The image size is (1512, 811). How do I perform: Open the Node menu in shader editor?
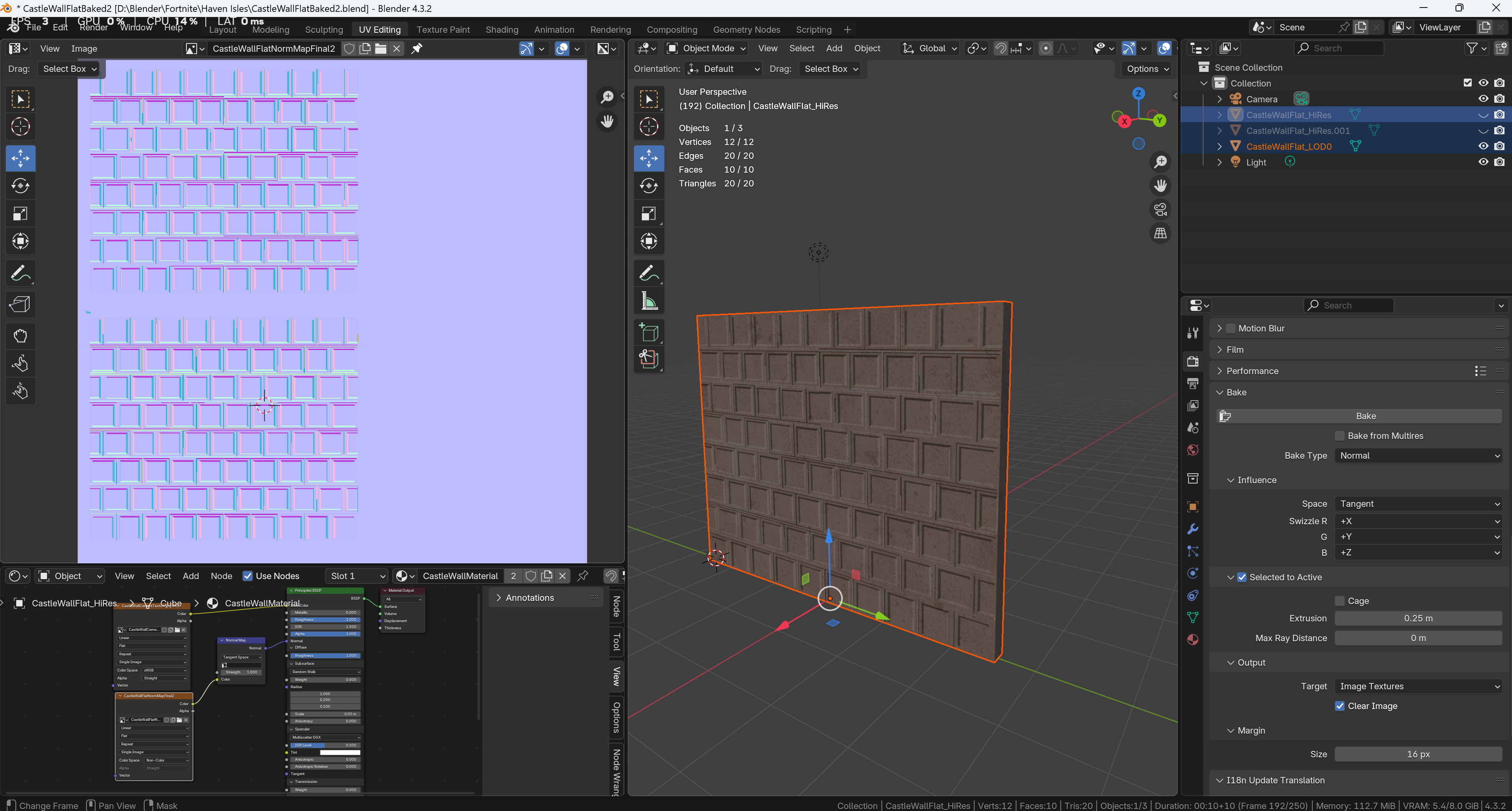(221, 576)
